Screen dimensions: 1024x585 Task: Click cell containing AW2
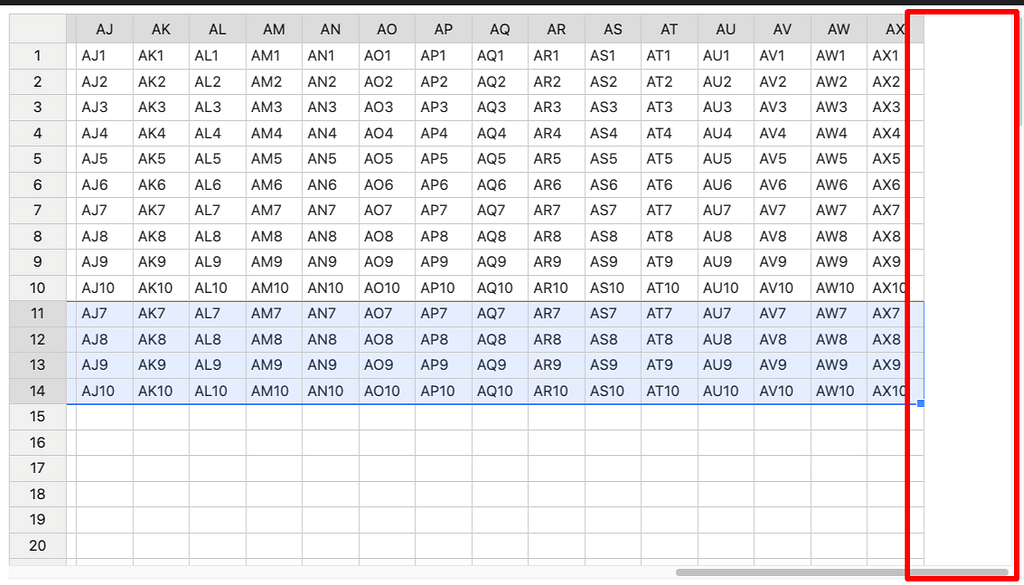click(838, 80)
